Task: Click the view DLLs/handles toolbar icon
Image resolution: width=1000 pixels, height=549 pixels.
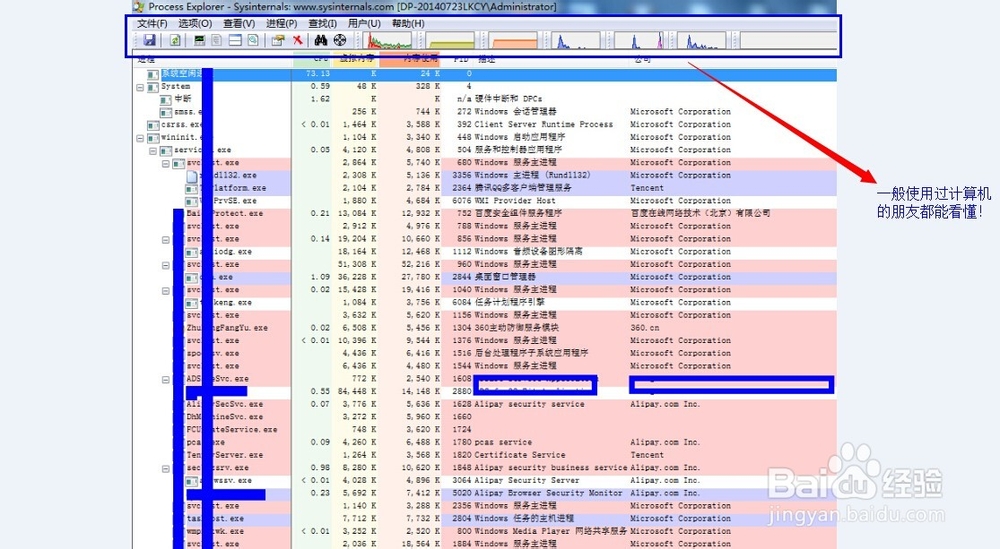Action: click(x=253, y=40)
